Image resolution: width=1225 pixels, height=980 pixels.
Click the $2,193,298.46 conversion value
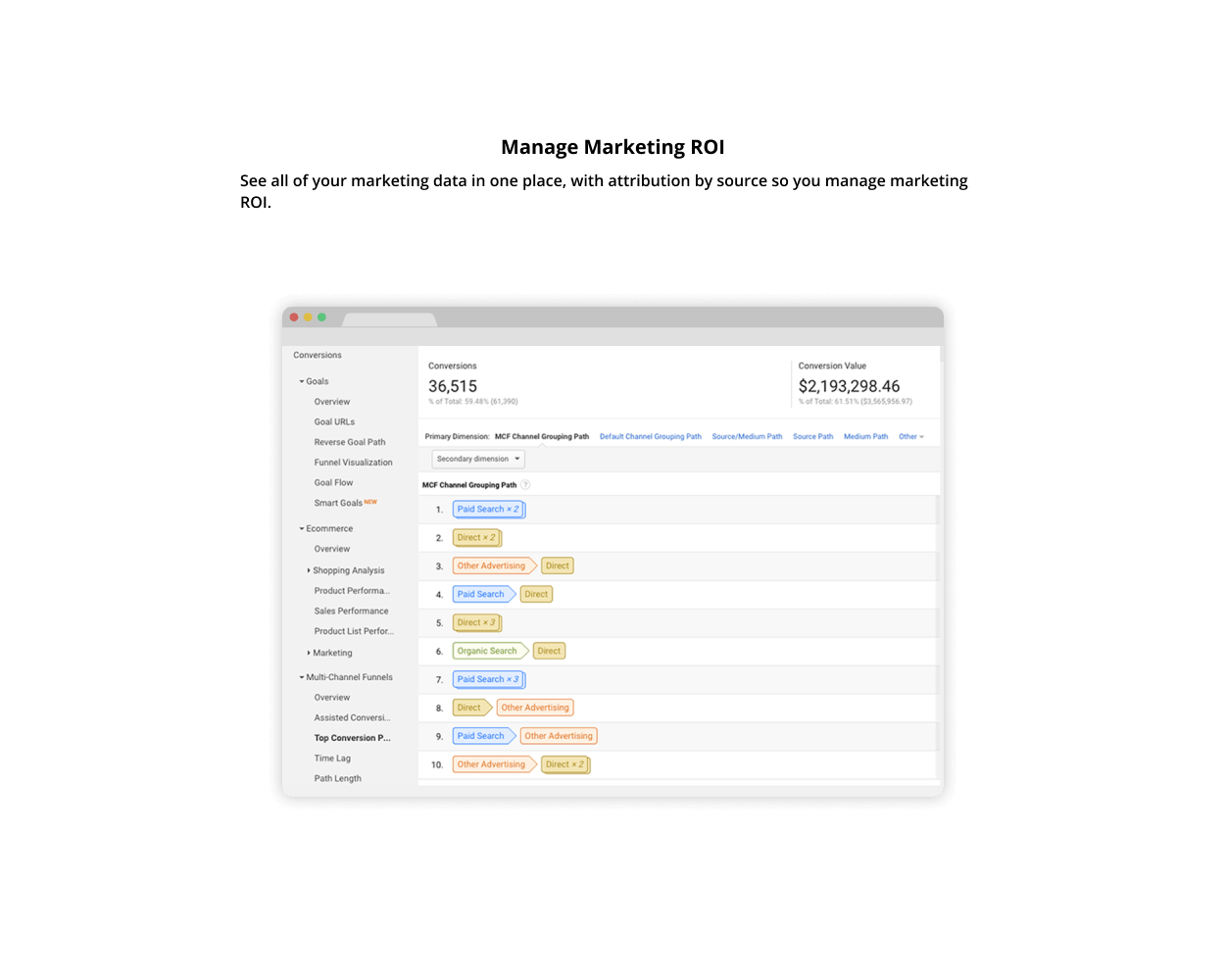point(849,387)
